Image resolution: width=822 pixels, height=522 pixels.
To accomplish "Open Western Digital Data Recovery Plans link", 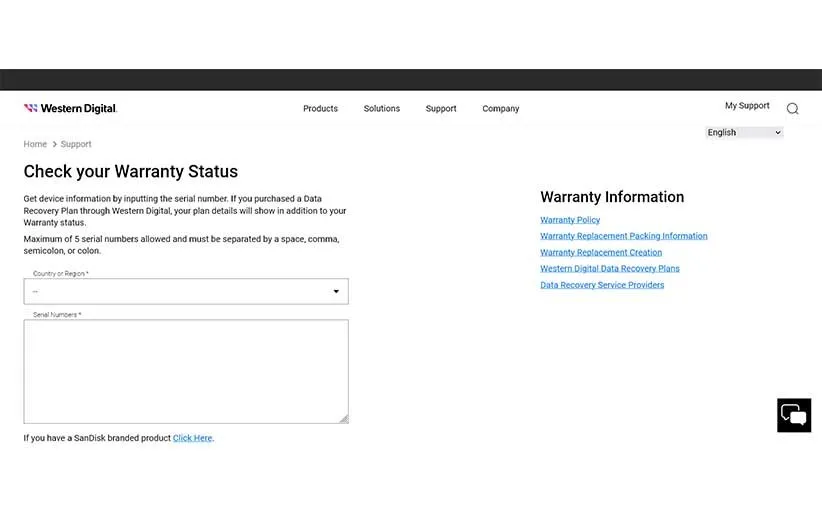I will tap(609, 269).
